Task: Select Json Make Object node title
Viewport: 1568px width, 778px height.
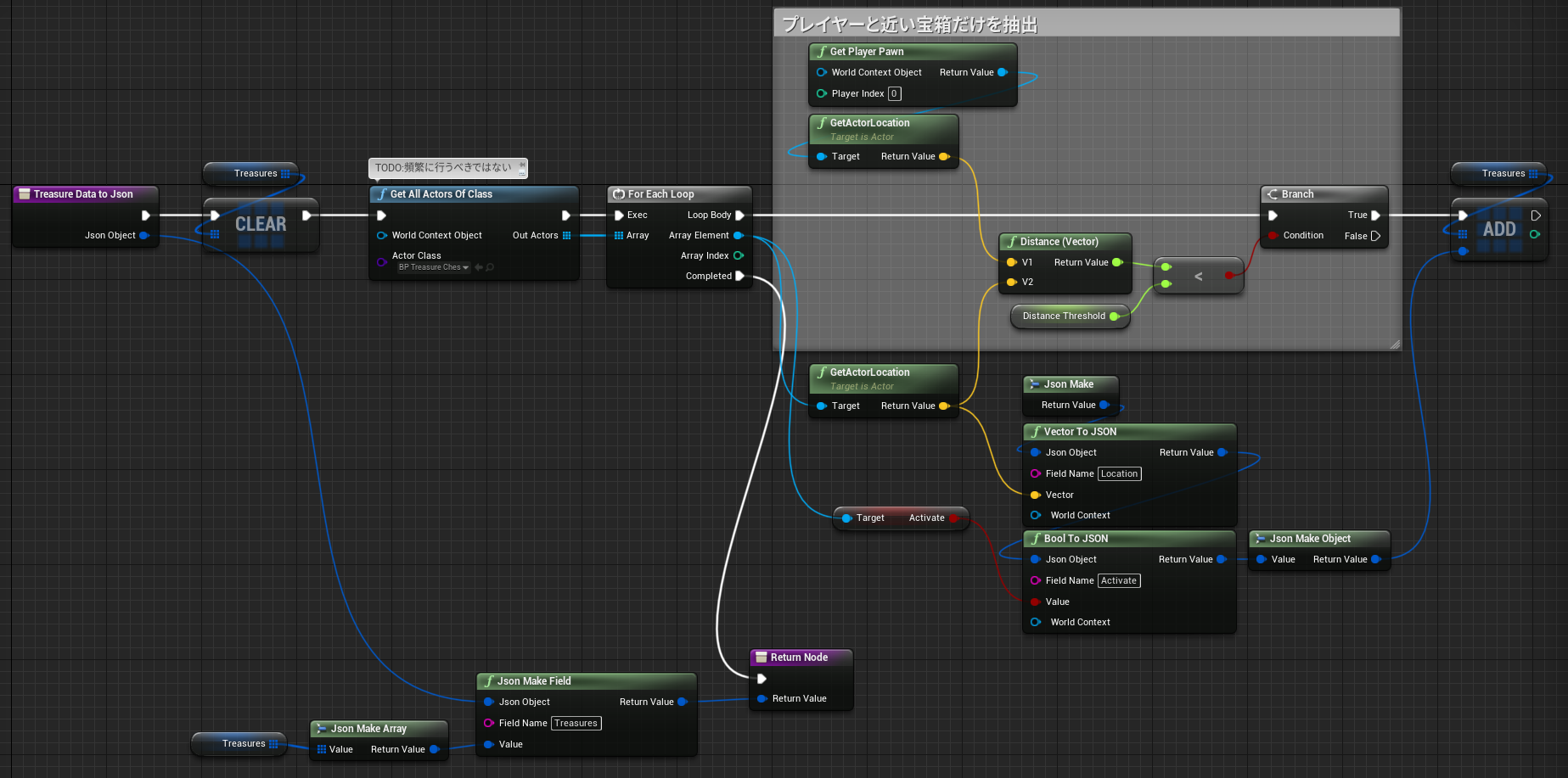Action: pos(1310,539)
